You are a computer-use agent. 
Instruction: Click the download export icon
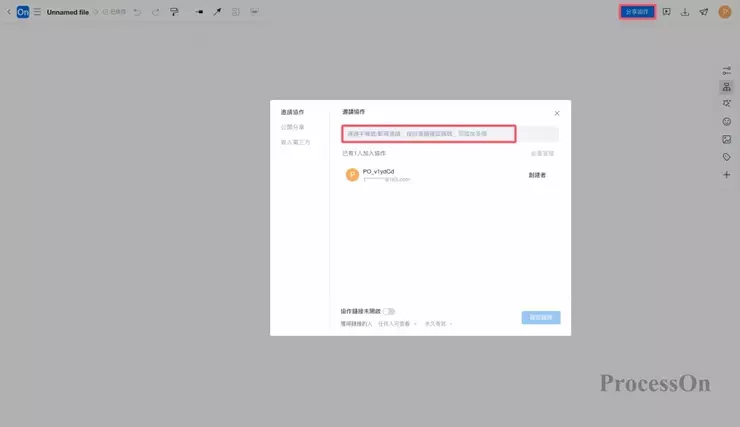pos(685,12)
